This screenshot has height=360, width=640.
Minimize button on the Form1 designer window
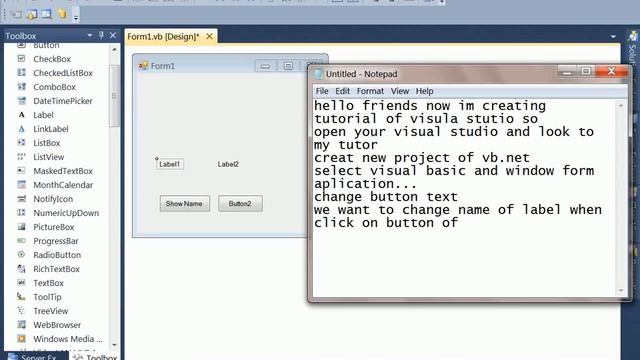[x=265, y=66]
